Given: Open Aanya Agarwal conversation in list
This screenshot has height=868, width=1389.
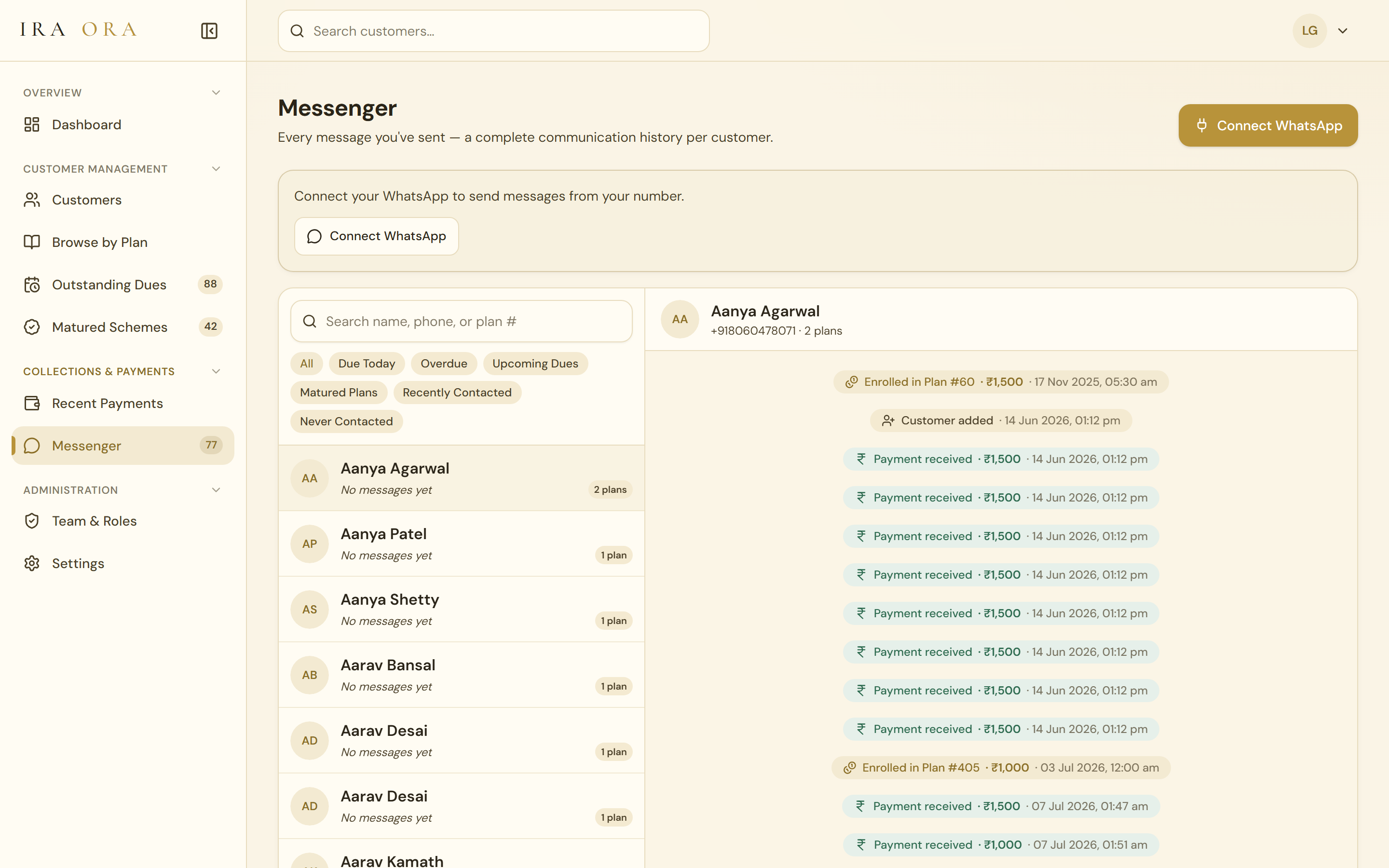Looking at the screenshot, I should click(462, 478).
